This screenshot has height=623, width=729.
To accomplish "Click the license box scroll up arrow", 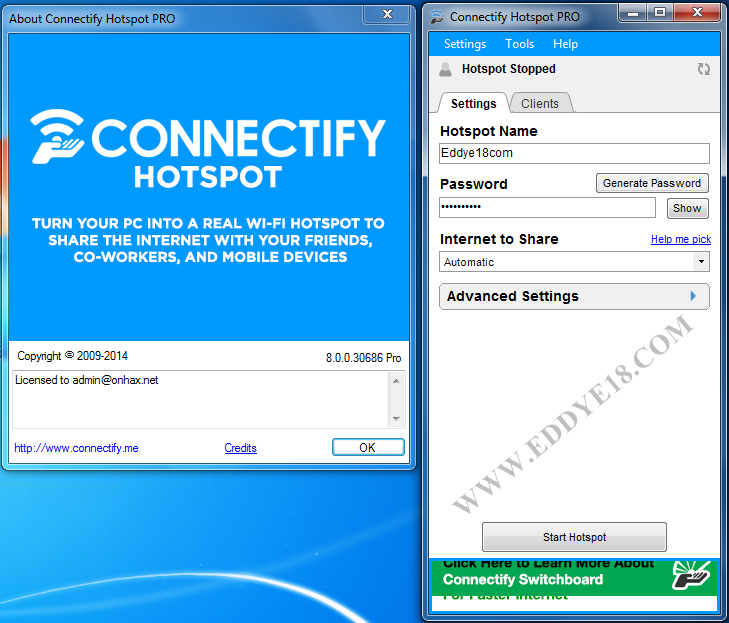I will (396, 381).
